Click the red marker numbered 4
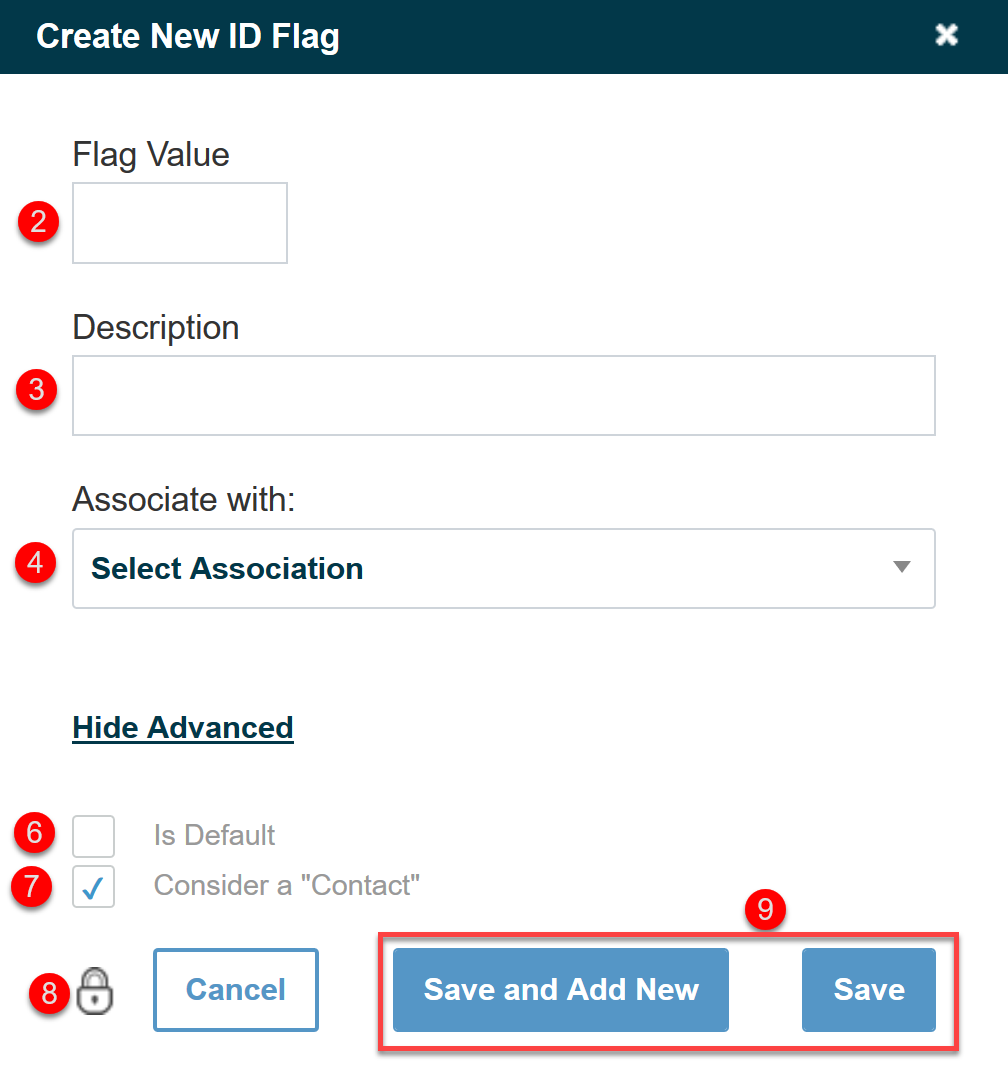Image resolution: width=1008 pixels, height=1087 pixels. [36, 564]
